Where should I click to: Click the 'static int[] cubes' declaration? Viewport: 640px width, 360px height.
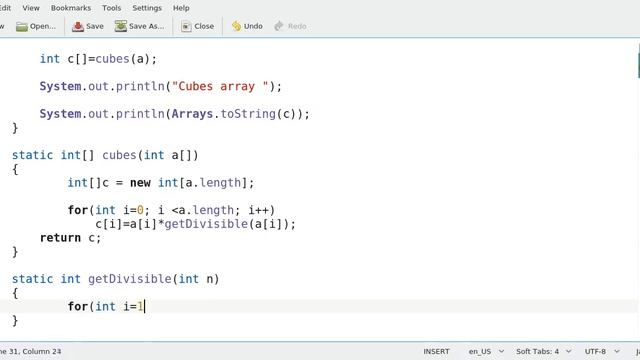(x=105, y=155)
